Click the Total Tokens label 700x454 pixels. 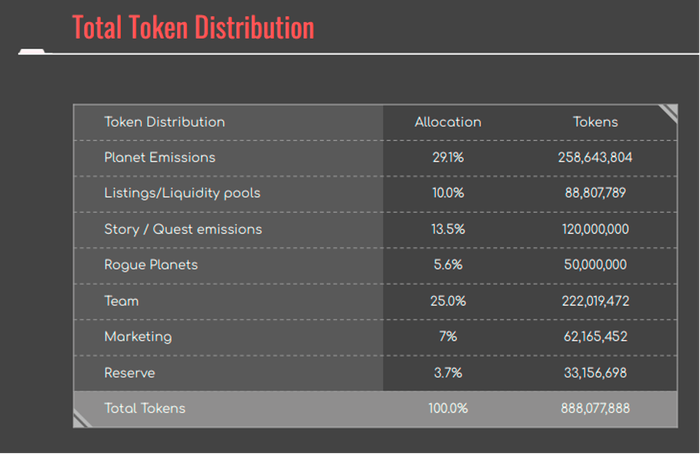pos(145,408)
